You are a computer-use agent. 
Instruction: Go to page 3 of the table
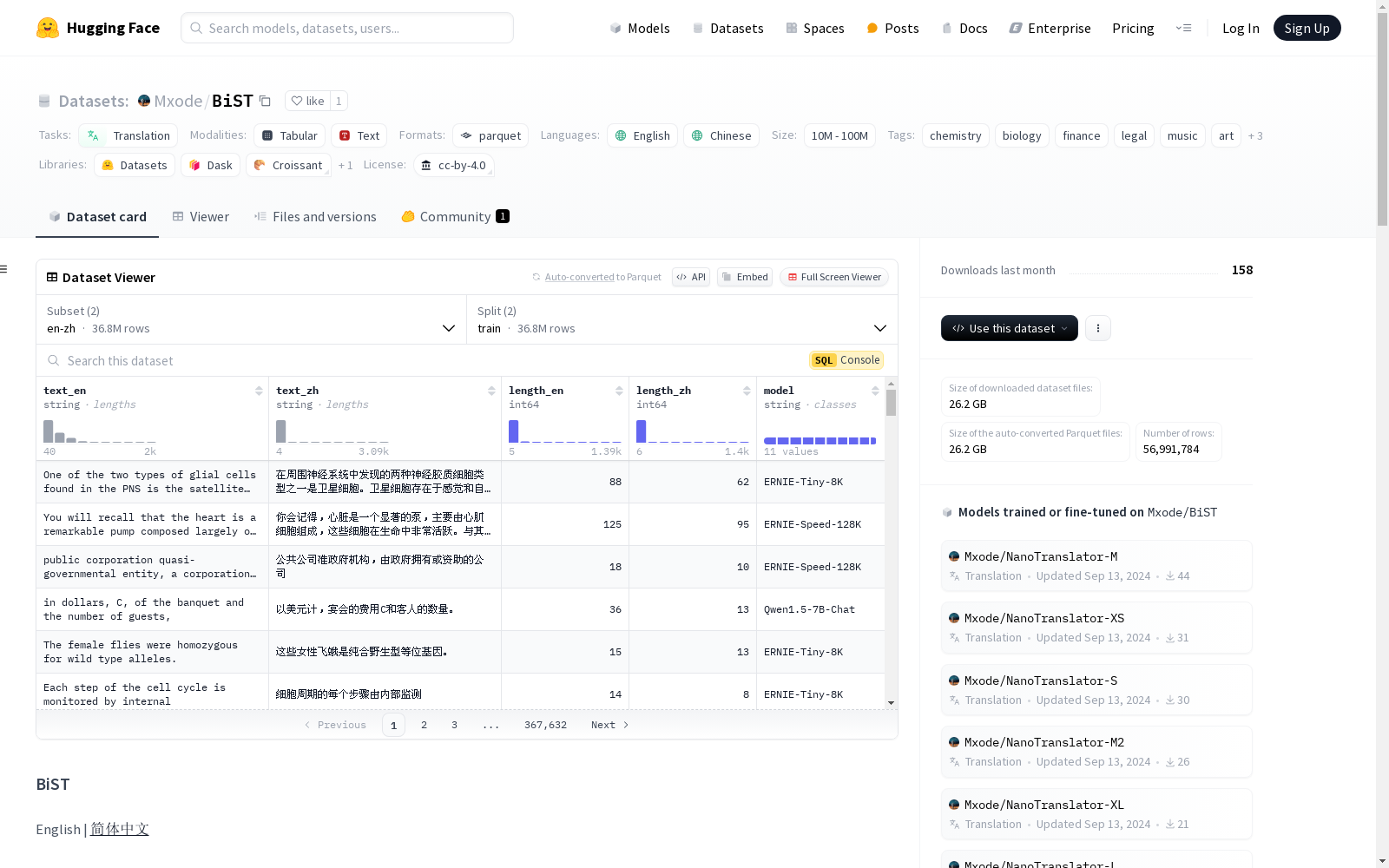pos(454,725)
